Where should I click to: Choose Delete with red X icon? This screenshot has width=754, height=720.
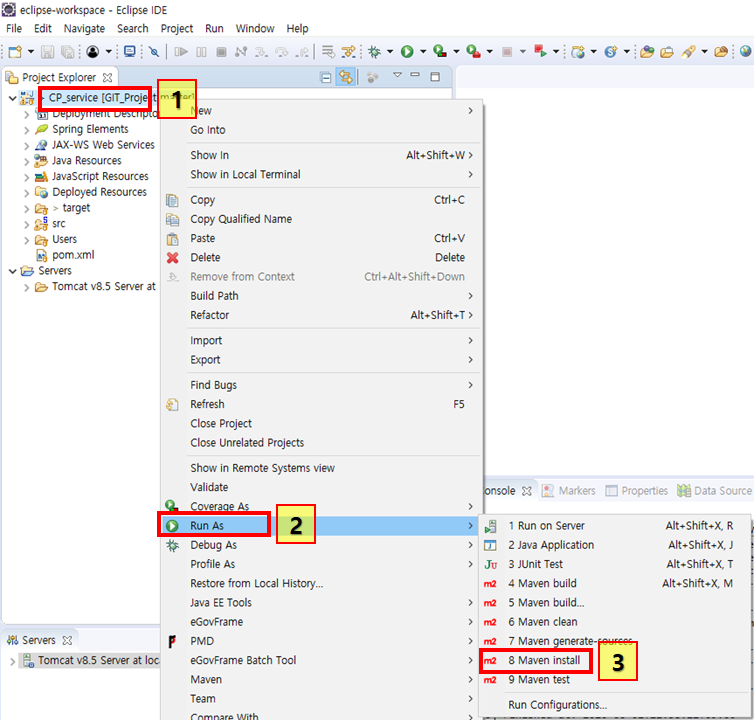tap(321, 257)
